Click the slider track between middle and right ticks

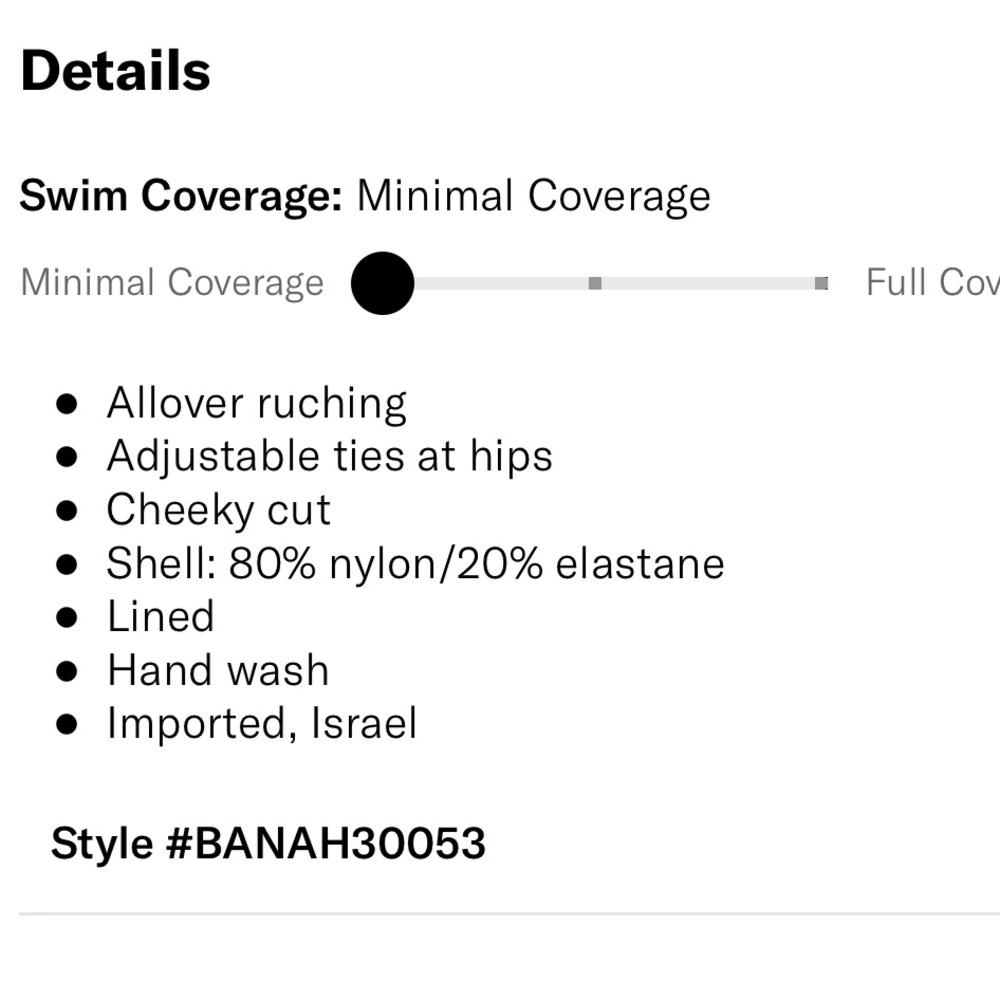pos(708,283)
